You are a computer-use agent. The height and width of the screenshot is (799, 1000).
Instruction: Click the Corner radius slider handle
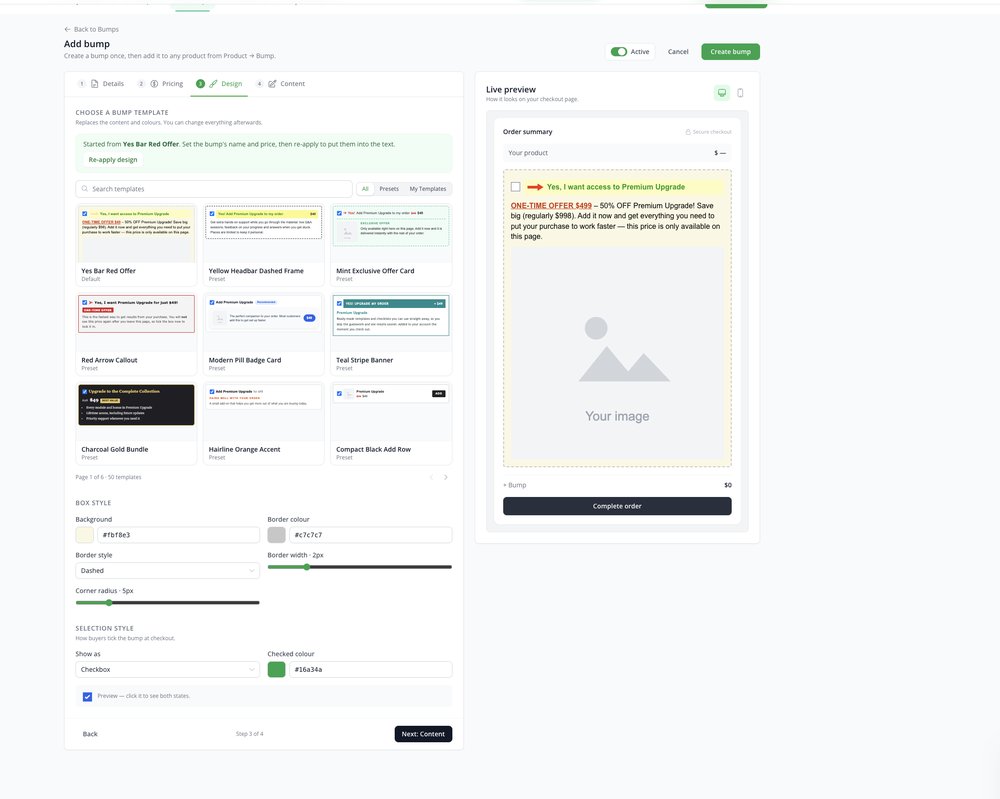pyautogui.click(x=109, y=603)
